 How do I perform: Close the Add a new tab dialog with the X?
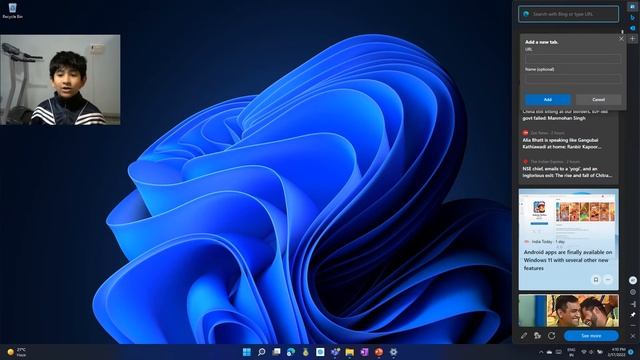[621, 39]
